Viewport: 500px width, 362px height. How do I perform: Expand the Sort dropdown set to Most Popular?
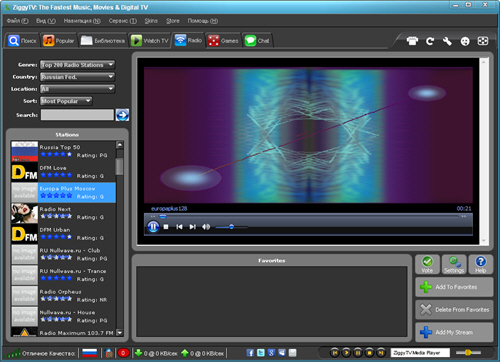(x=66, y=101)
